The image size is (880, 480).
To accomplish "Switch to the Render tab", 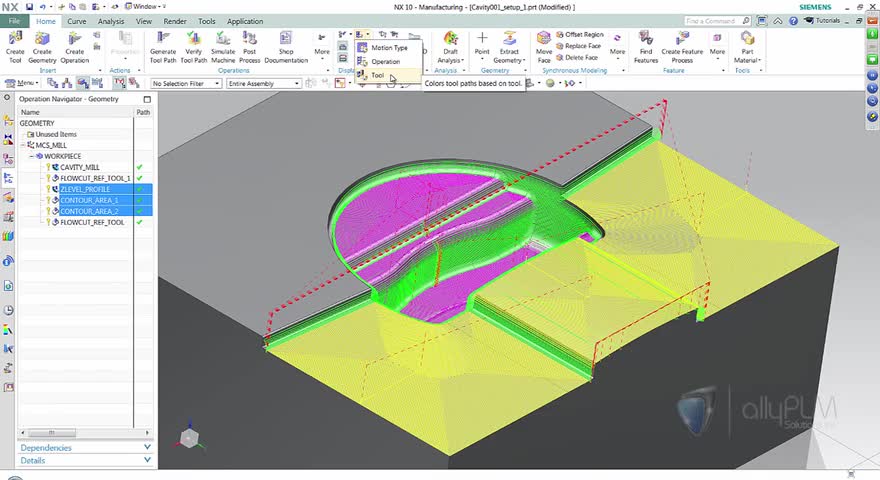I will coord(175,21).
